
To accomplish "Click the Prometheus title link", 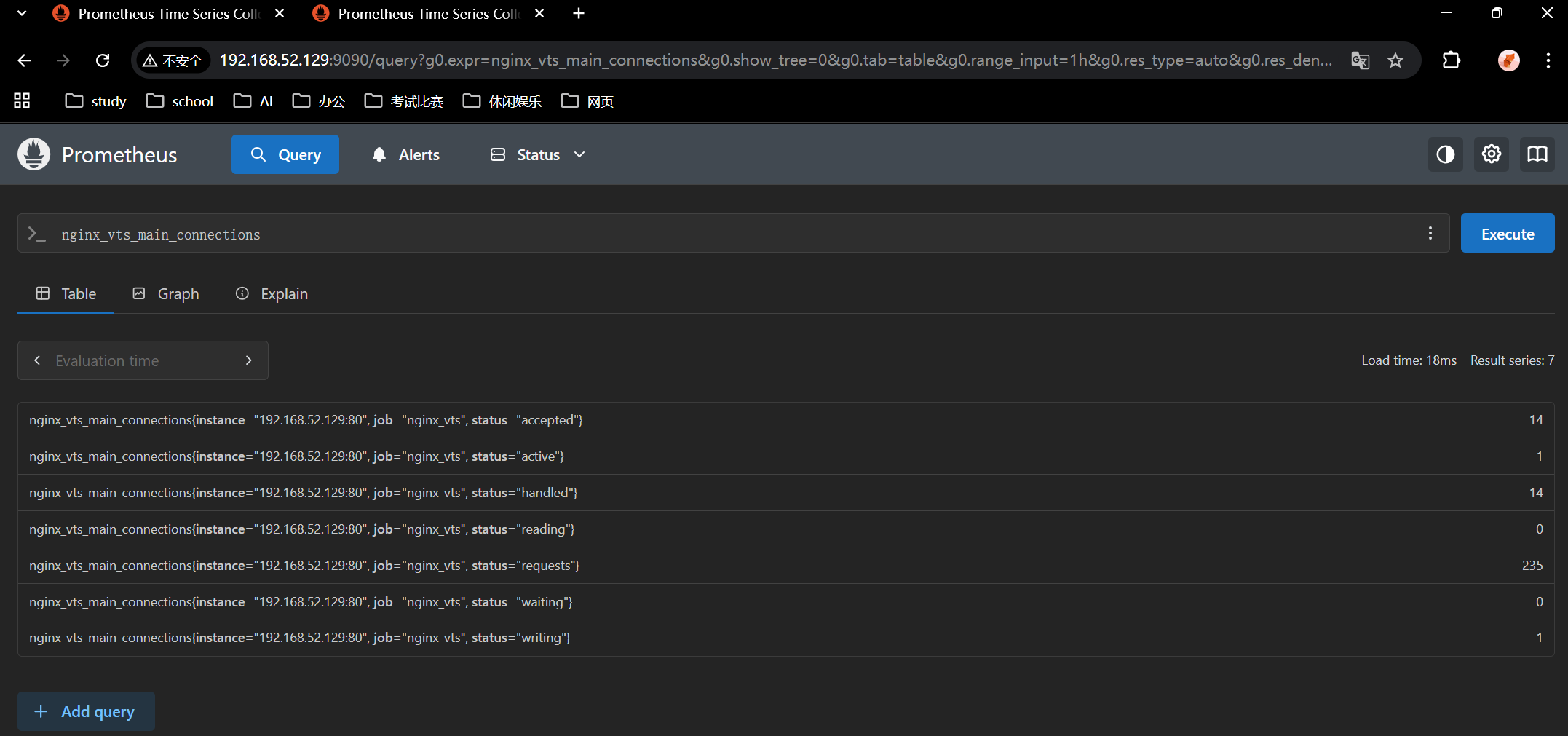I will click(x=119, y=154).
